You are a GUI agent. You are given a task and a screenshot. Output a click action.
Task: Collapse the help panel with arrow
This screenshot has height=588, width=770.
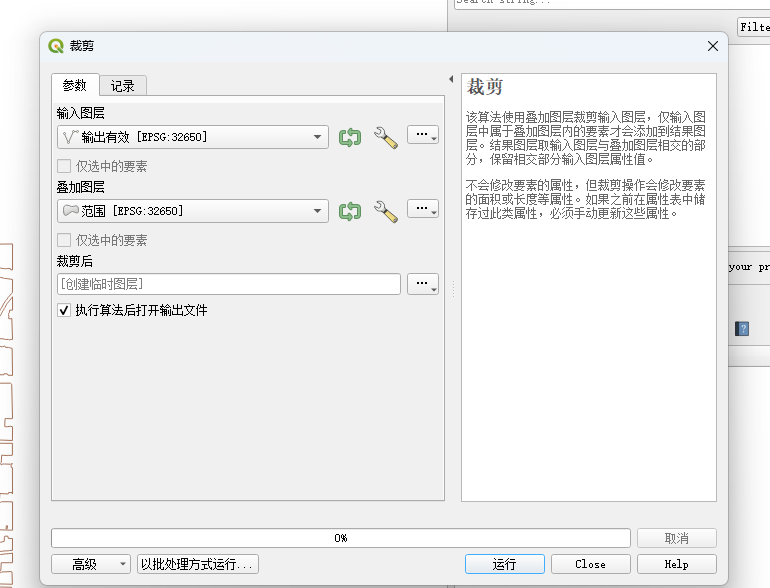pyautogui.click(x=450, y=79)
